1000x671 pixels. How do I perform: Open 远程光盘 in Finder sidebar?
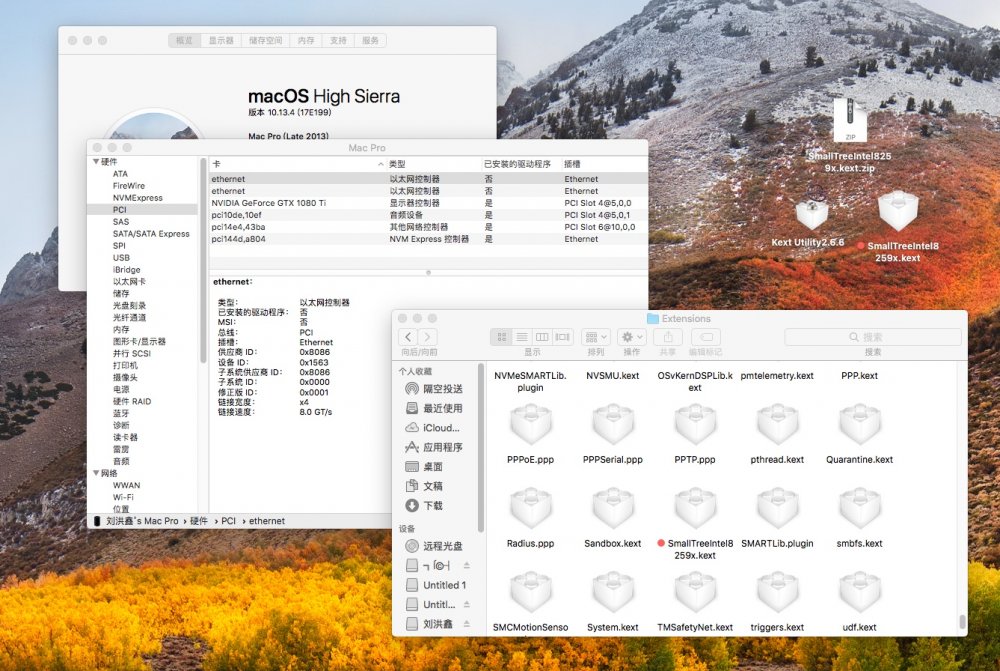click(434, 546)
